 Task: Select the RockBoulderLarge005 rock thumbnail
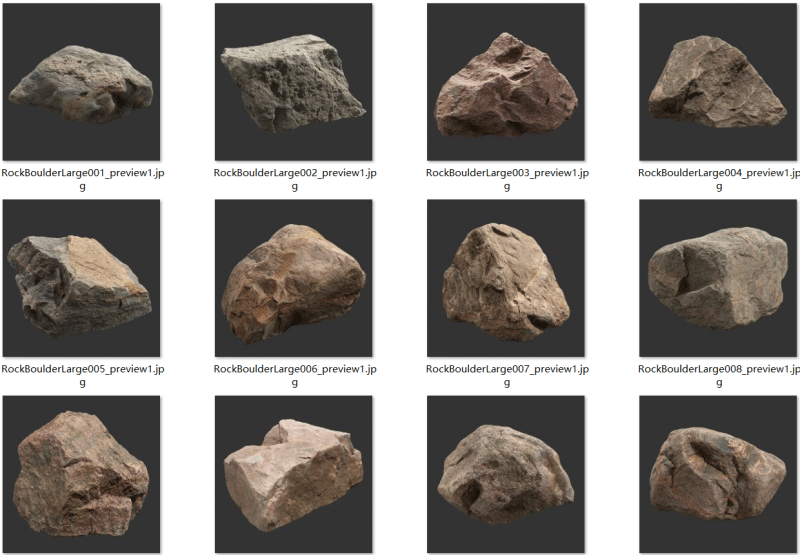pyautogui.click(x=81, y=278)
